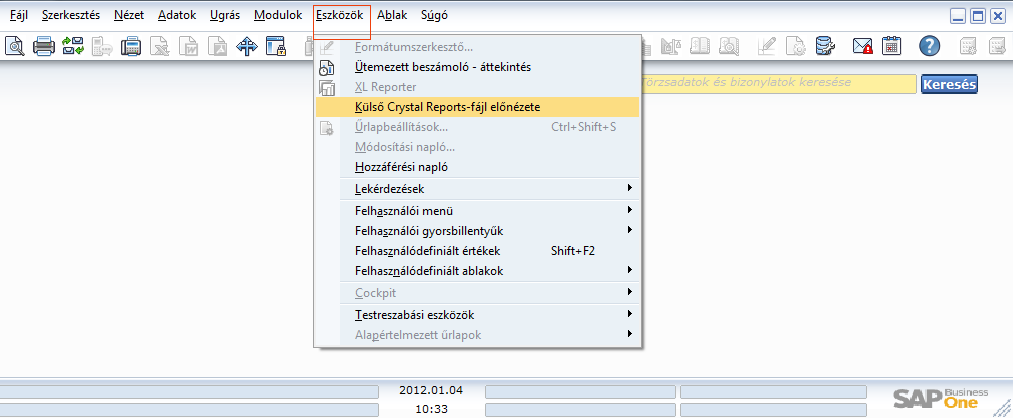Expand Testreszabási eszközök submenu
The width and height of the screenshot is (1013, 418).
tap(477, 315)
